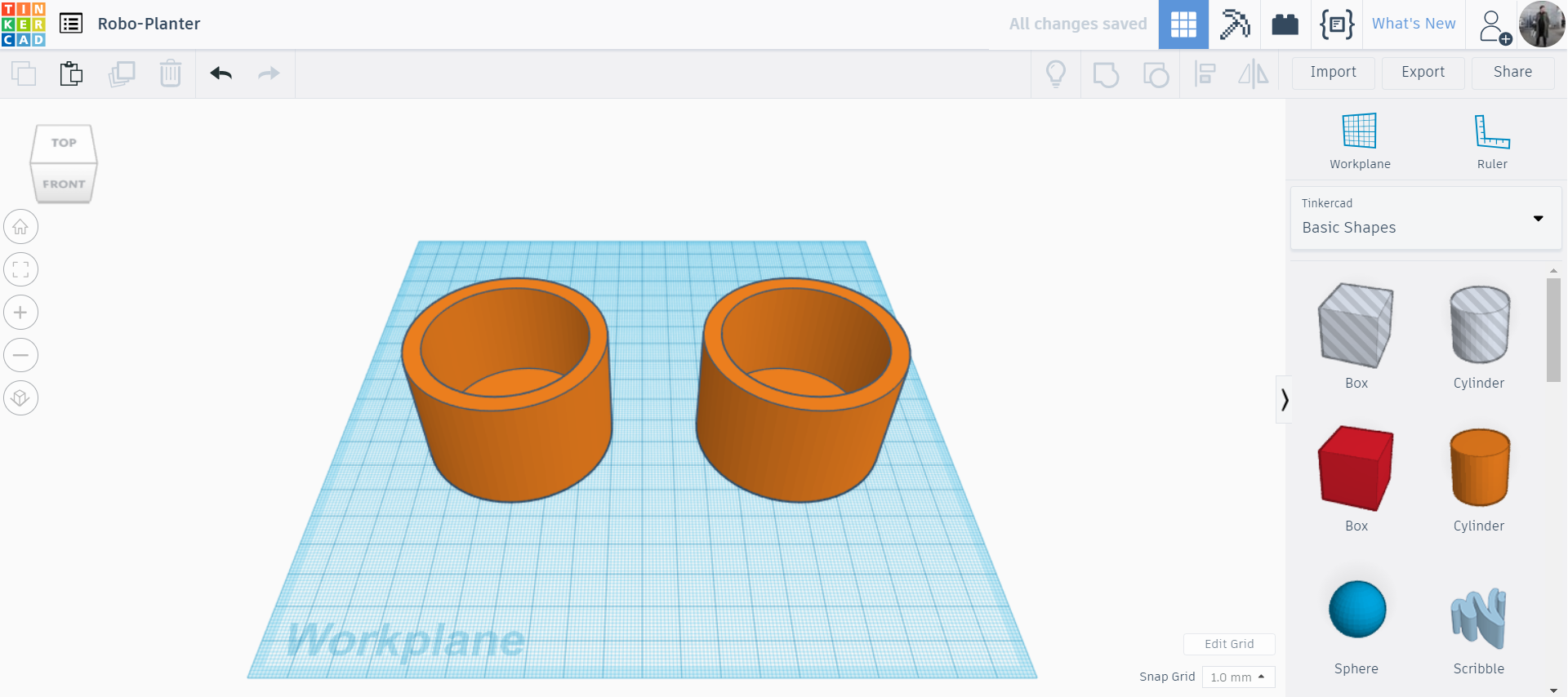Click the Mirror/Flip tool icon
Screen dimensions: 1568x697
pos(1254,74)
